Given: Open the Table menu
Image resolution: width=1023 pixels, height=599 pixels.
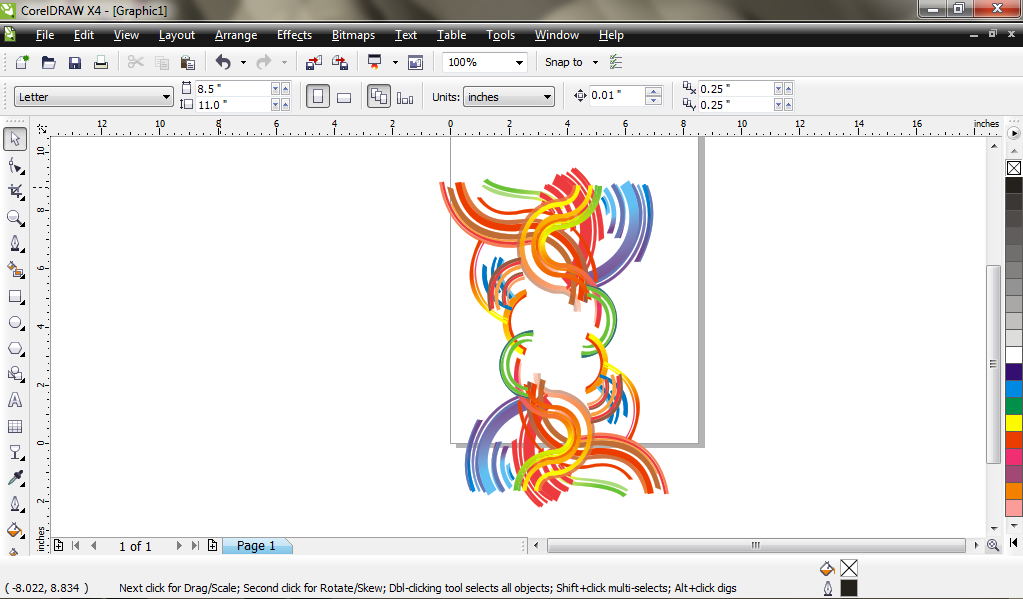Looking at the screenshot, I should pyautogui.click(x=451, y=35).
